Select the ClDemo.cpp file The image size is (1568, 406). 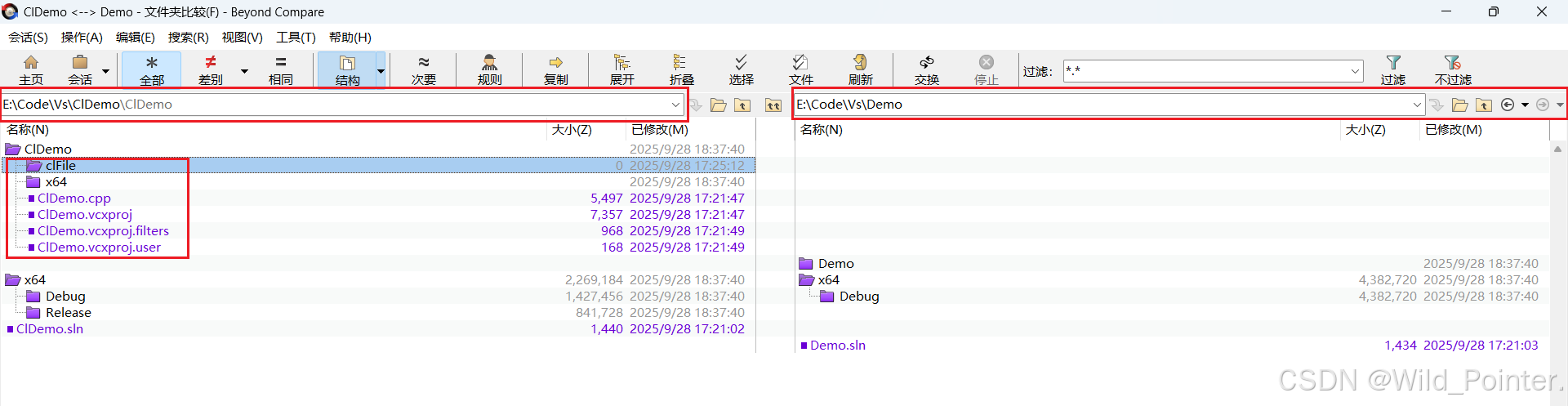pos(74,198)
